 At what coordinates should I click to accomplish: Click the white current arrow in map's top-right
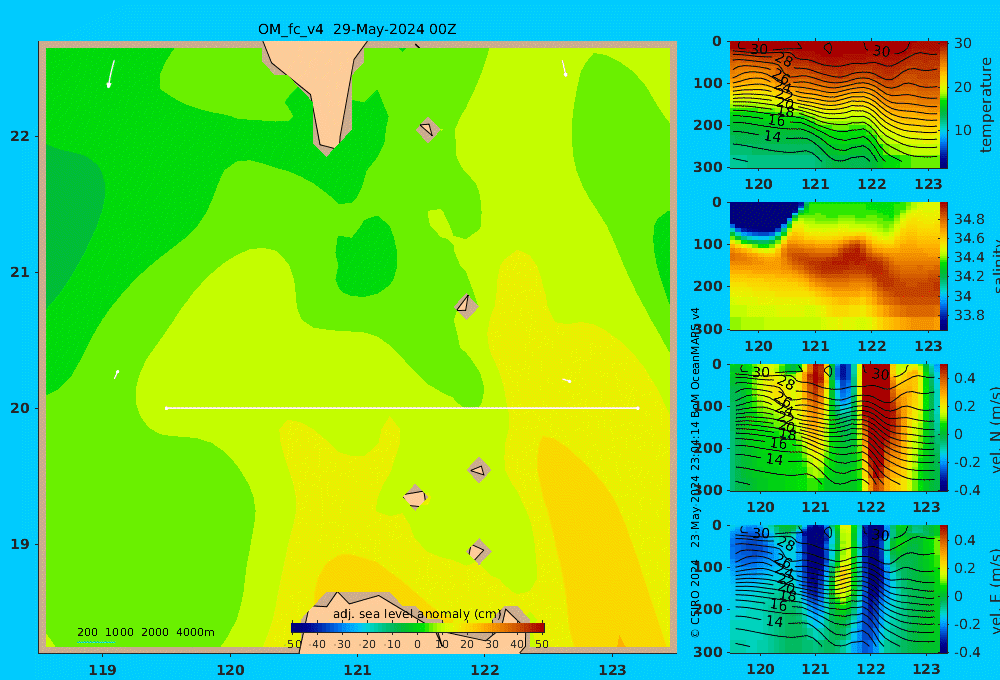[564, 68]
